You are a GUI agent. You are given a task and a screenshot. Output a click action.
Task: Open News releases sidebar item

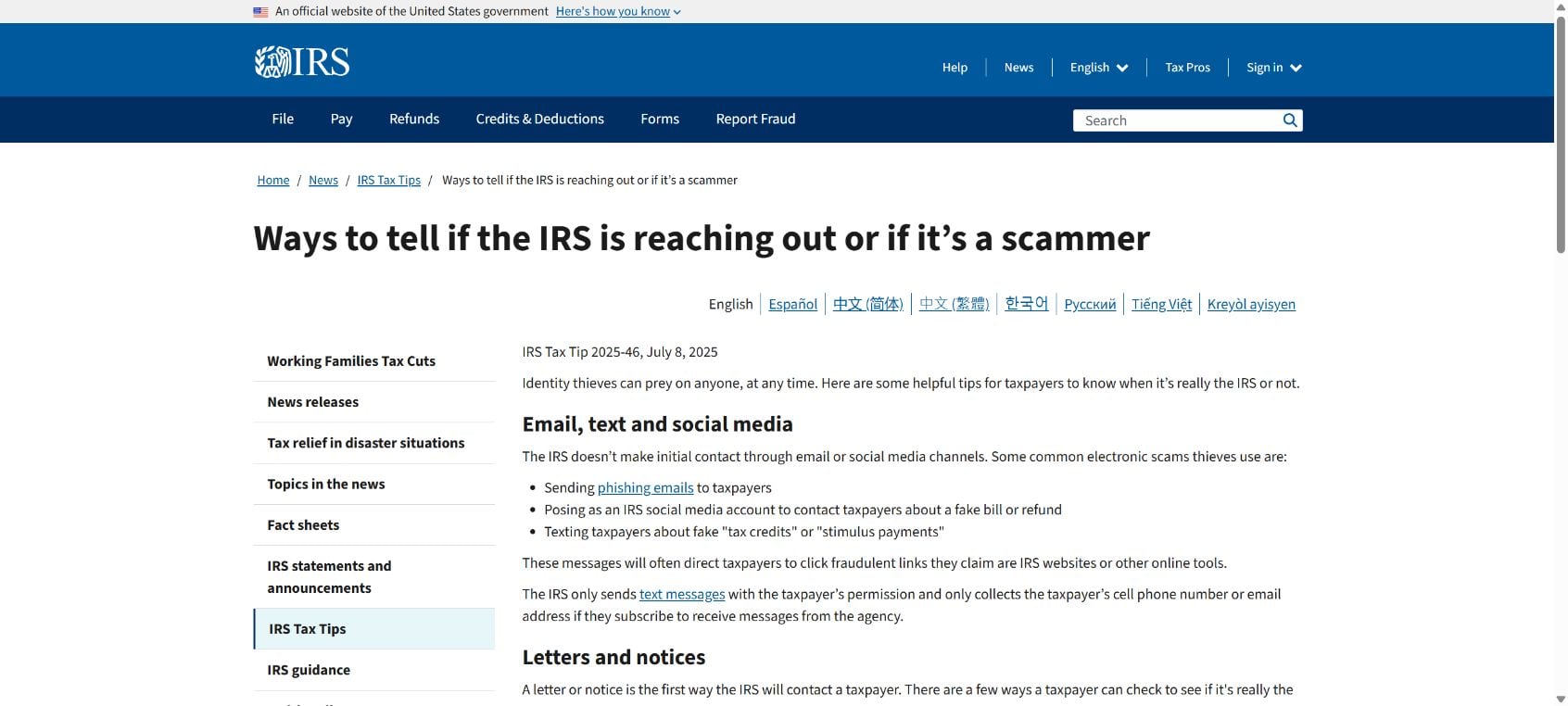(374, 402)
